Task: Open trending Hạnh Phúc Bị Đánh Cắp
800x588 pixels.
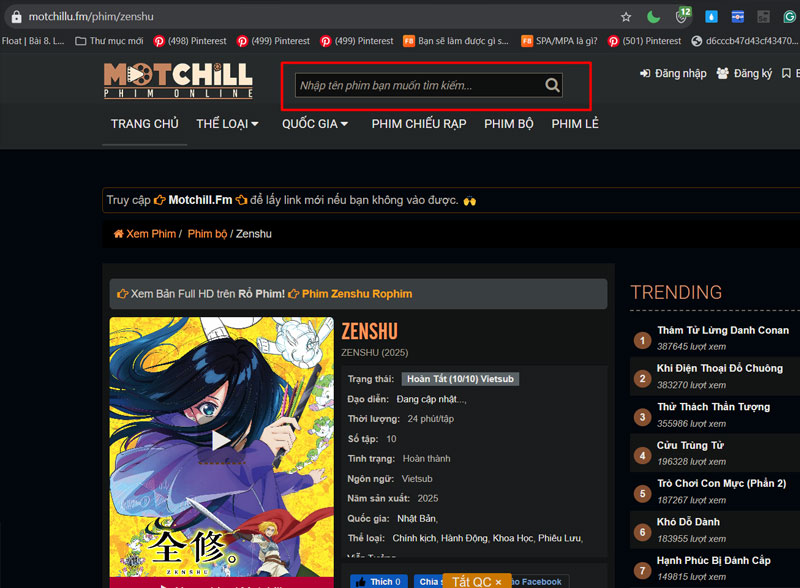Action: coord(713,560)
